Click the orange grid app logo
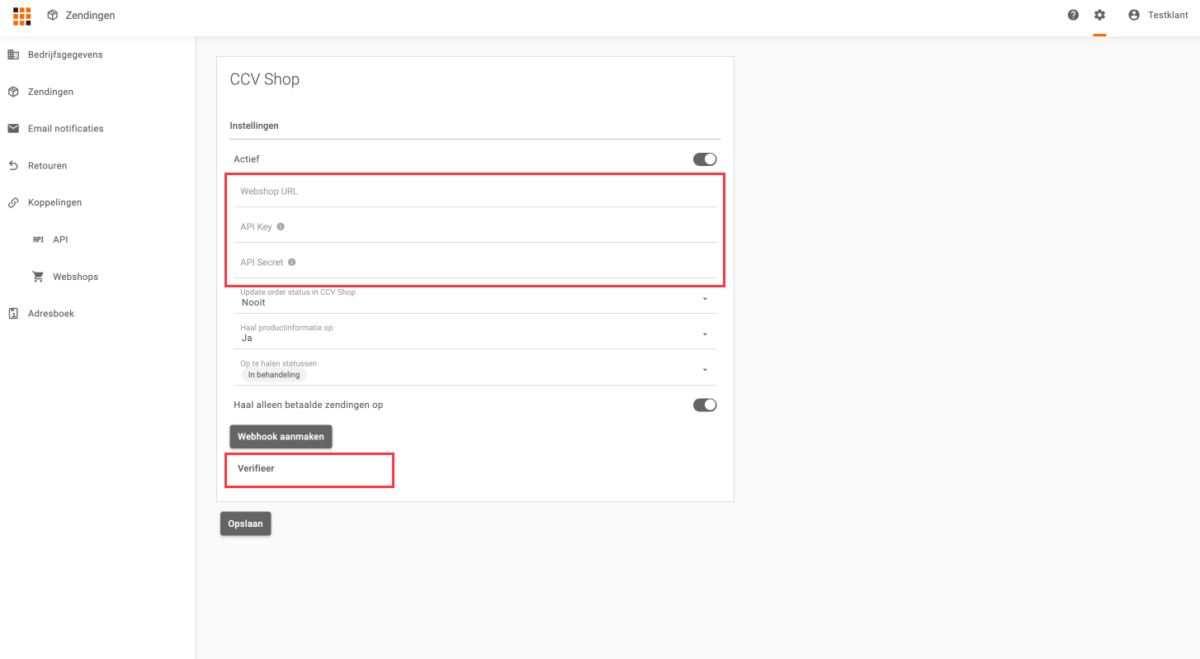1200x659 pixels. 22,16
